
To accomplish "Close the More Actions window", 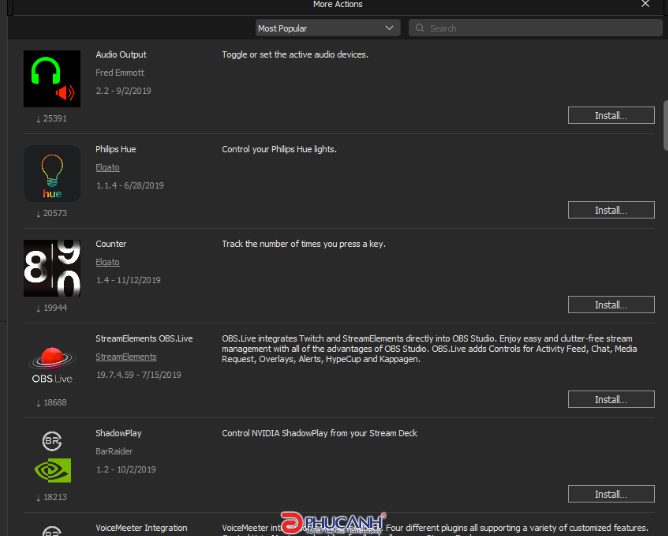I will [x=645, y=4].
